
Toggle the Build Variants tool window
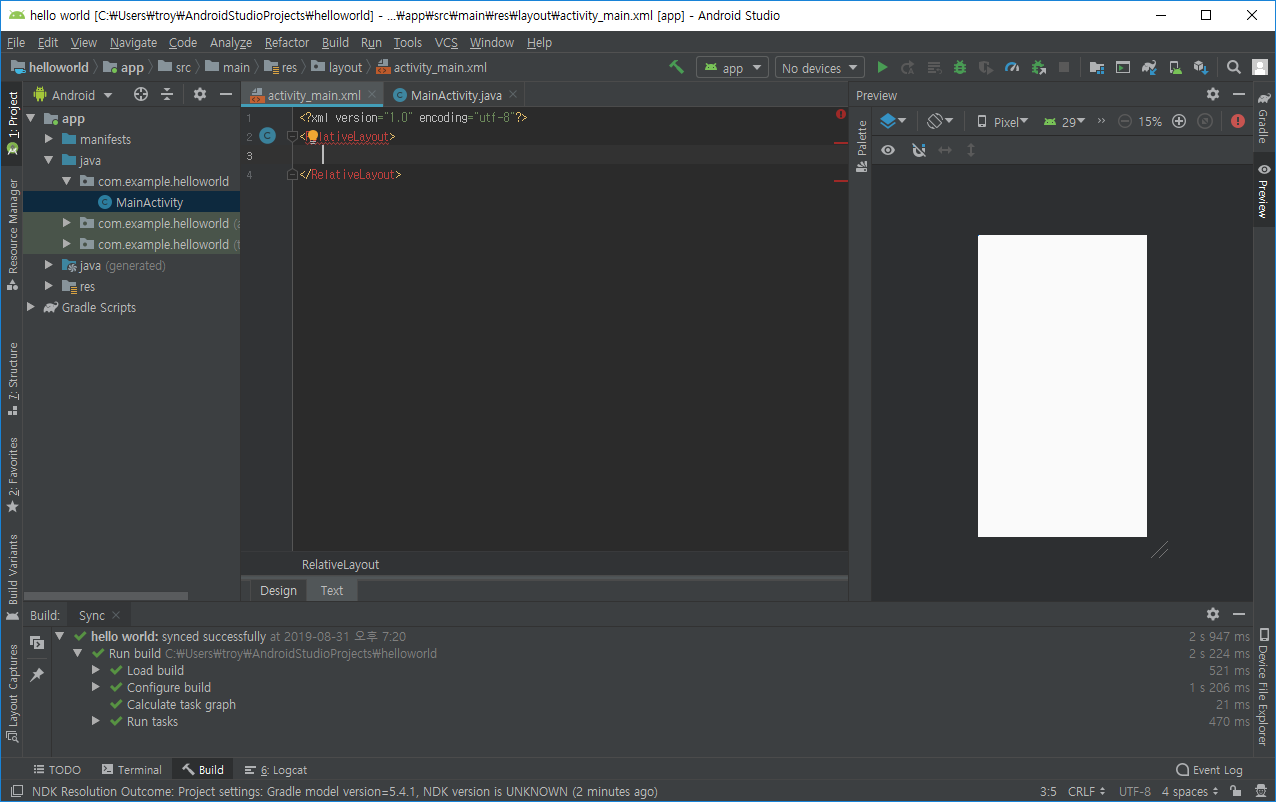(12, 577)
